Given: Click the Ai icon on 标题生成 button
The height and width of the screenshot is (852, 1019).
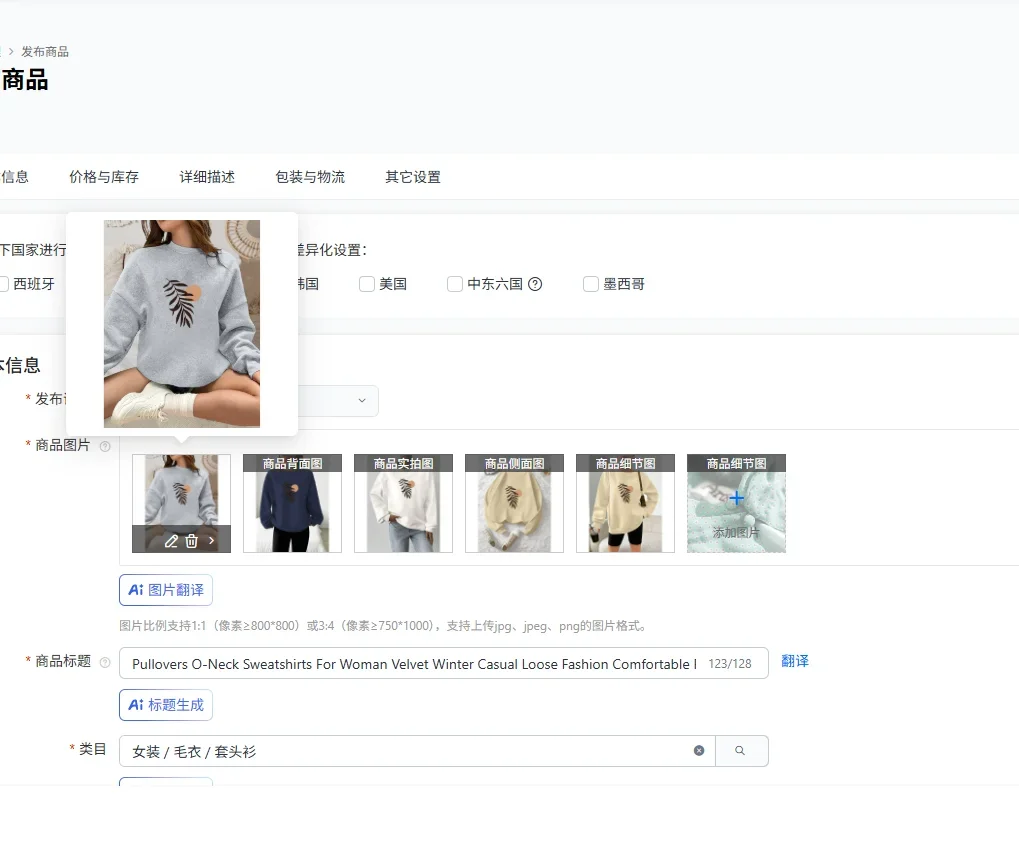Looking at the screenshot, I should pos(135,704).
